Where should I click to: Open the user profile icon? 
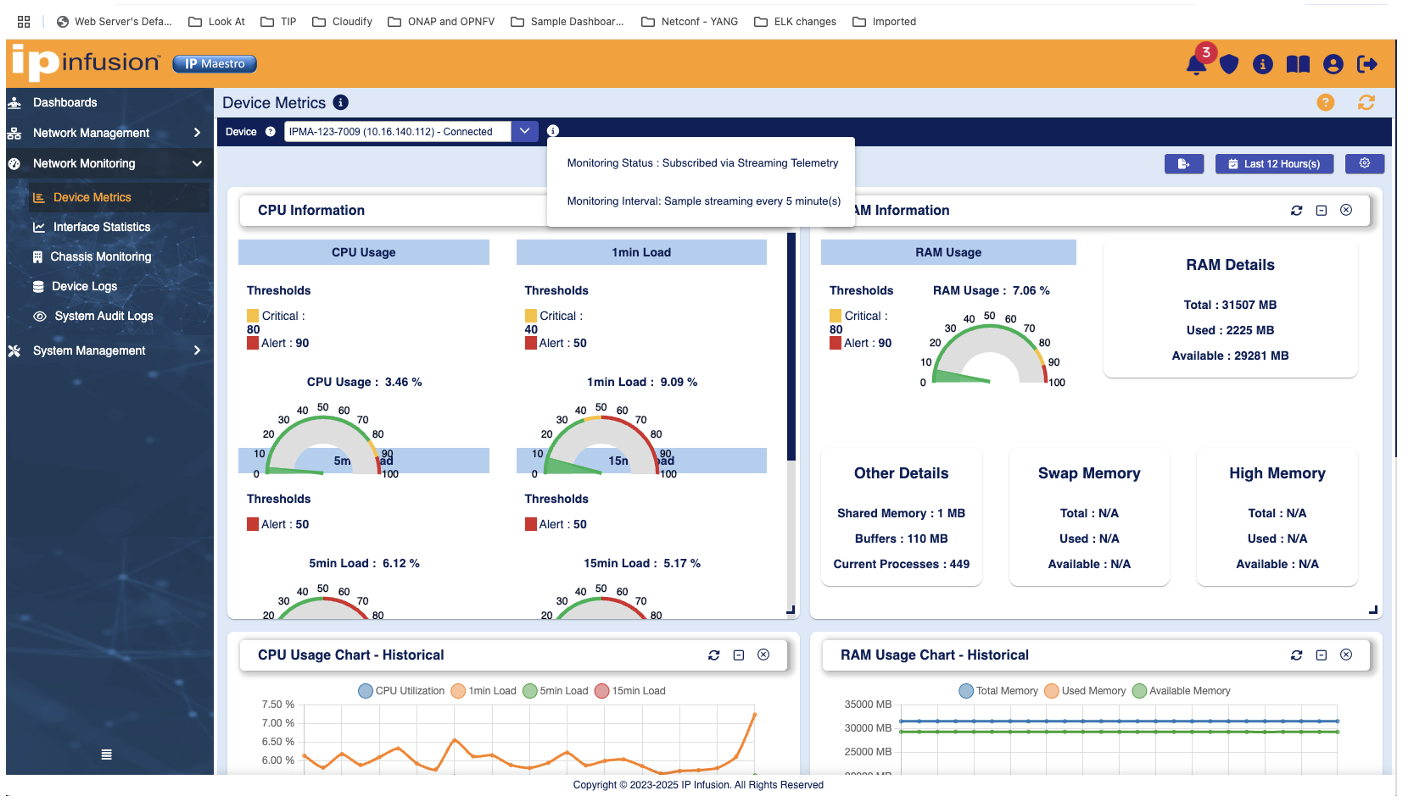(1333, 64)
